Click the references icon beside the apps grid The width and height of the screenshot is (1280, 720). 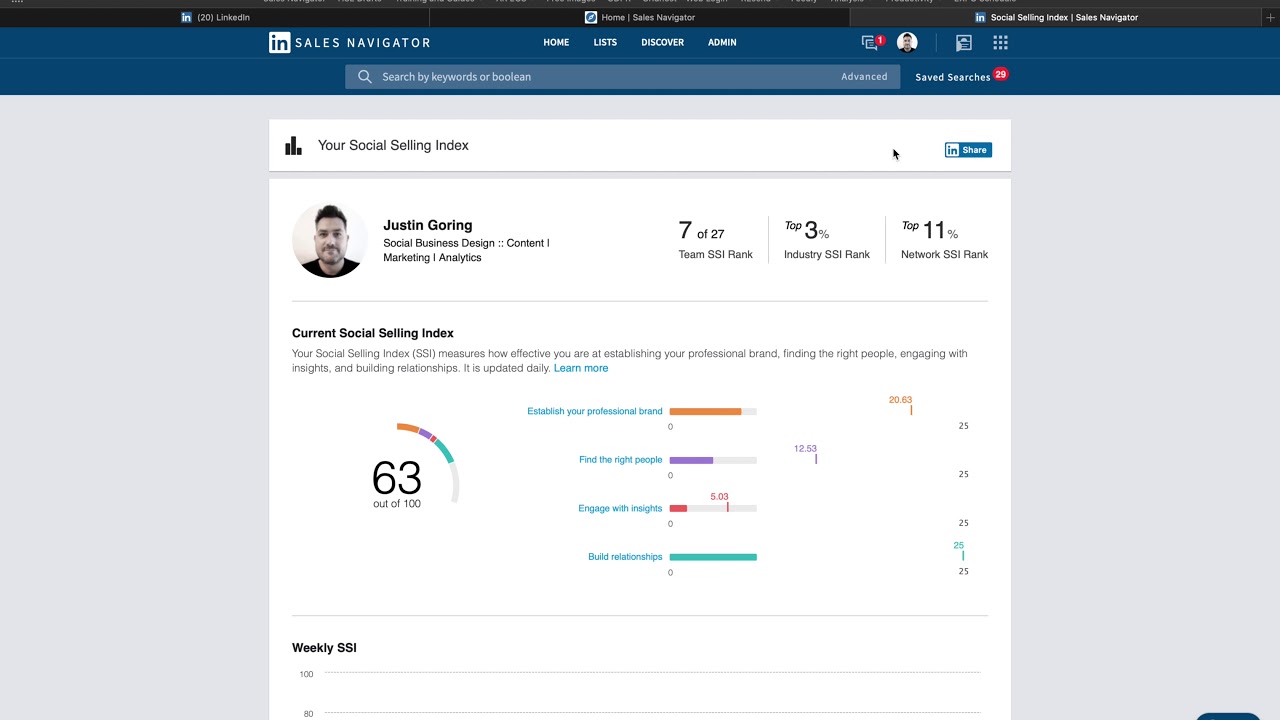pos(964,42)
